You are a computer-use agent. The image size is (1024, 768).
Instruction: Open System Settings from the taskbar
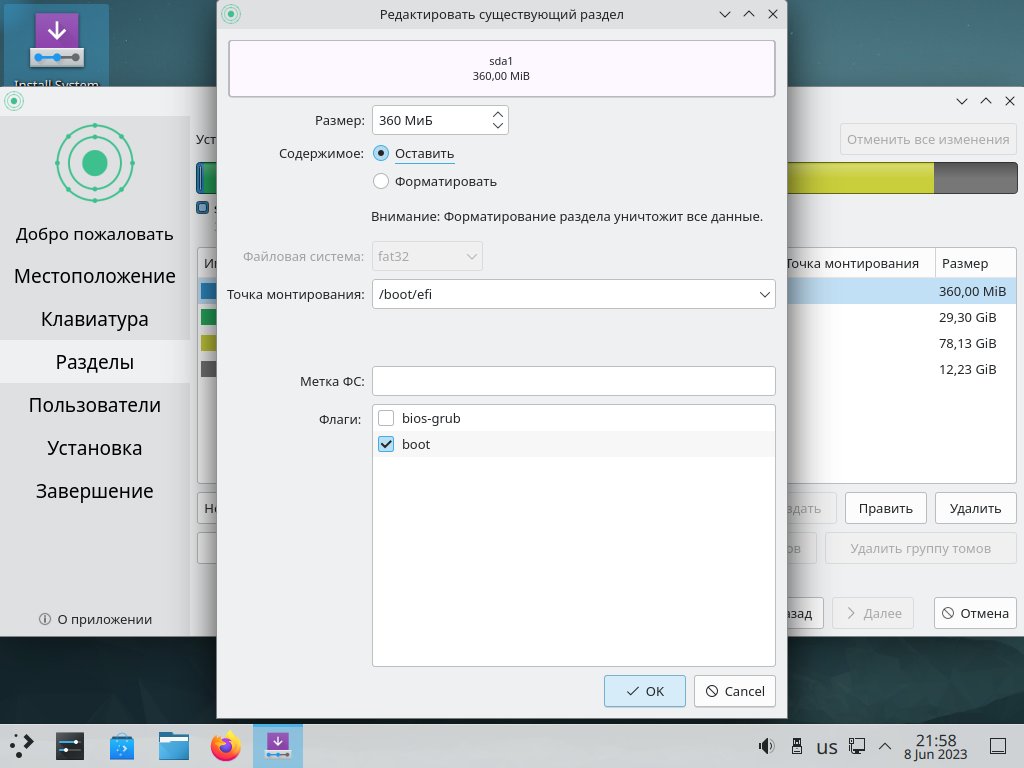coord(69,746)
